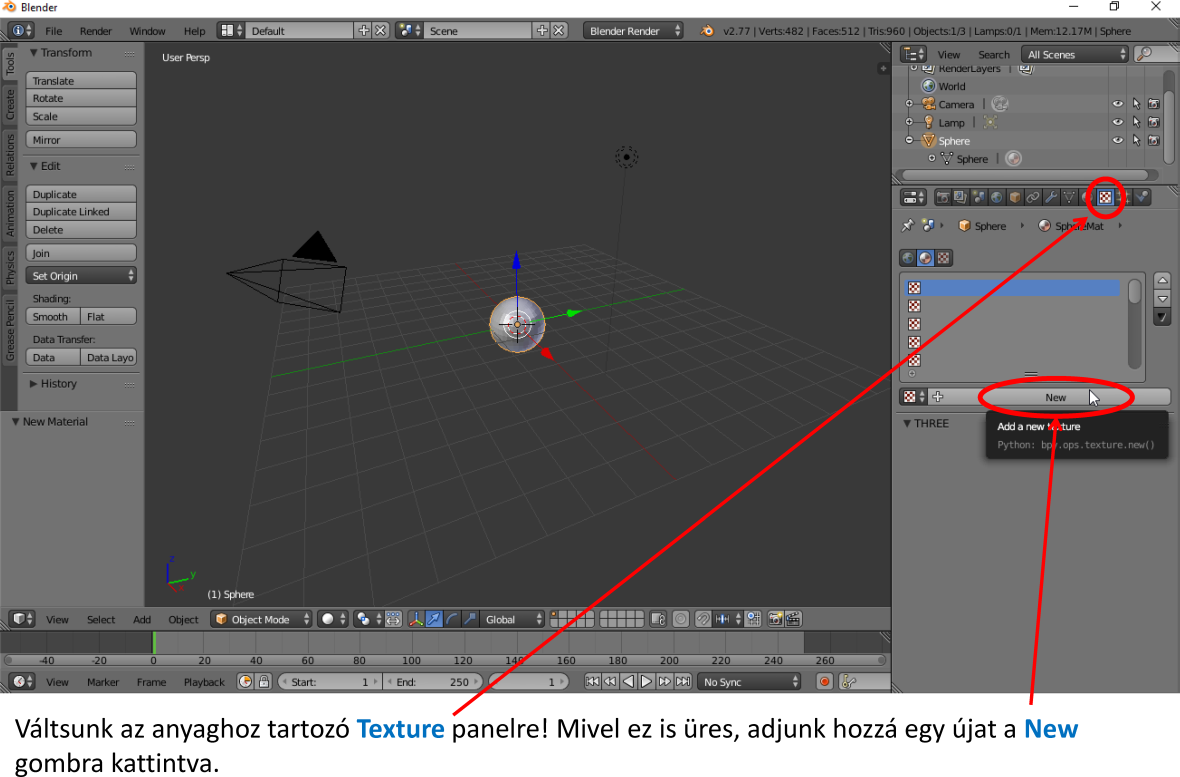Toggle lock camera and layers icon

coord(658,620)
